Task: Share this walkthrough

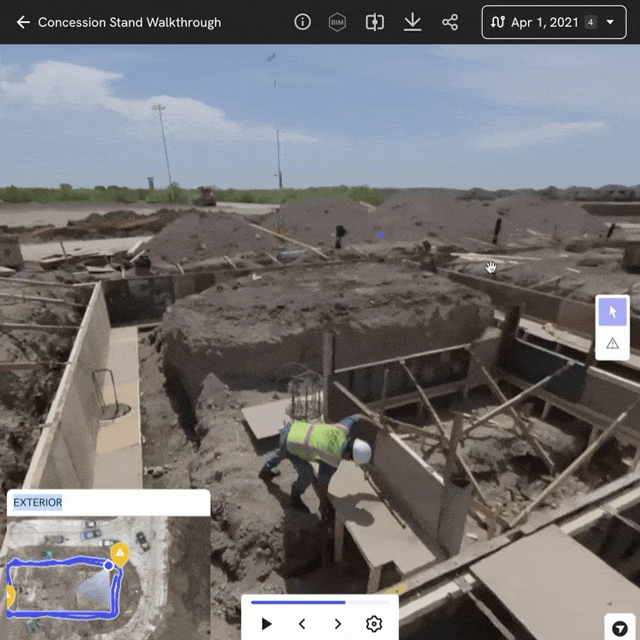Action: (450, 22)
